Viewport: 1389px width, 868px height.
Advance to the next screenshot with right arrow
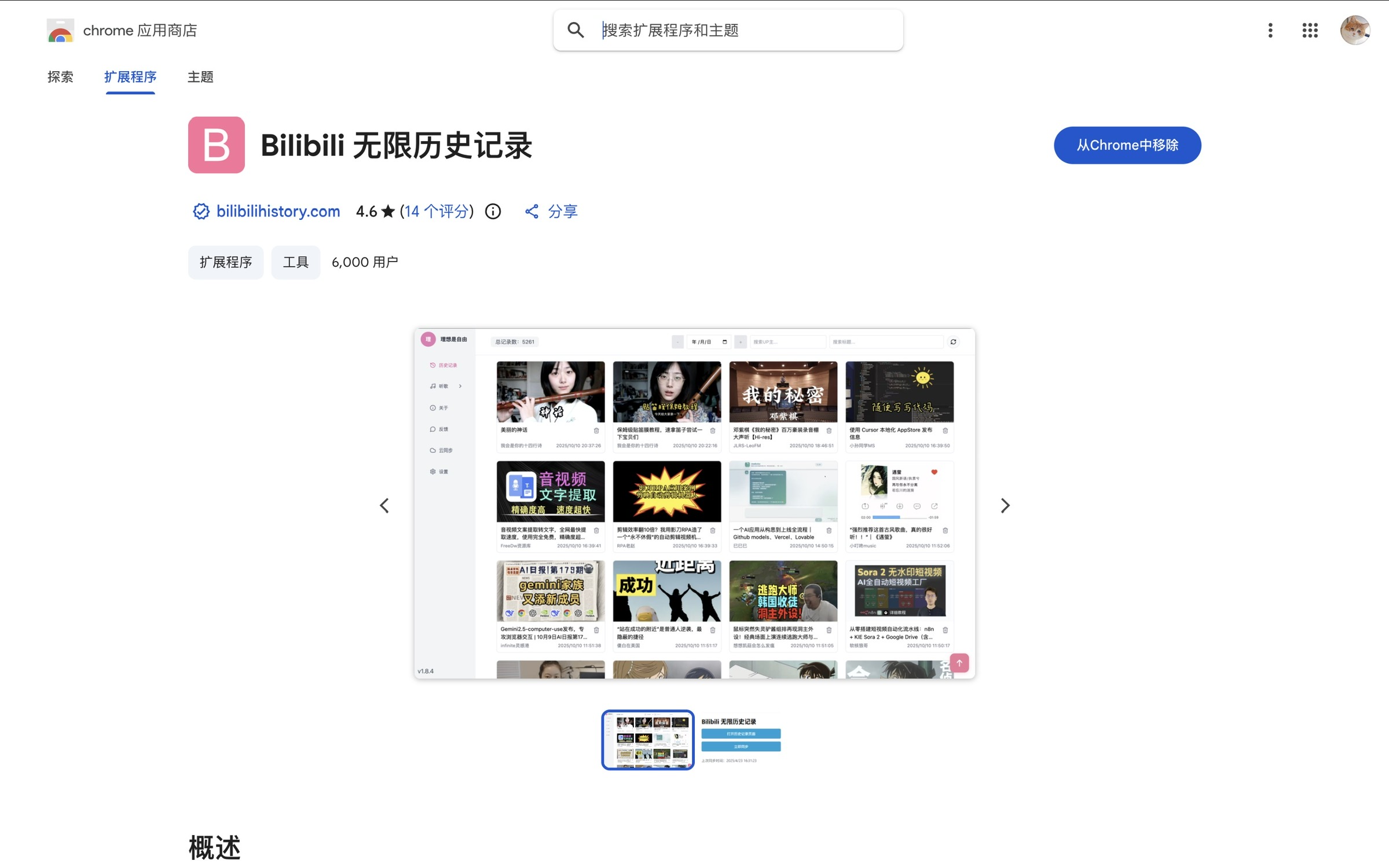click(1005, 505)
